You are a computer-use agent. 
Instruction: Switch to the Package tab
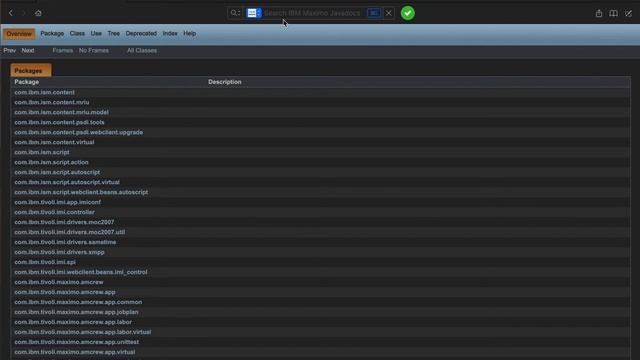(x=52, y=33)
